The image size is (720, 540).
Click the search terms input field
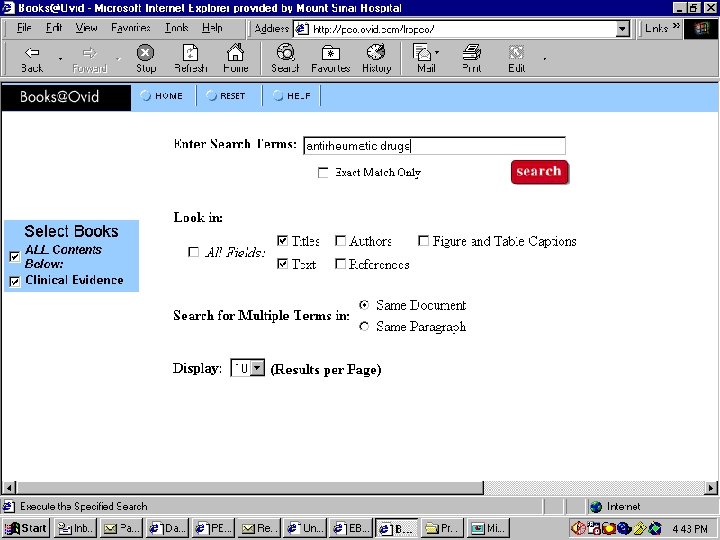[434, 146]
